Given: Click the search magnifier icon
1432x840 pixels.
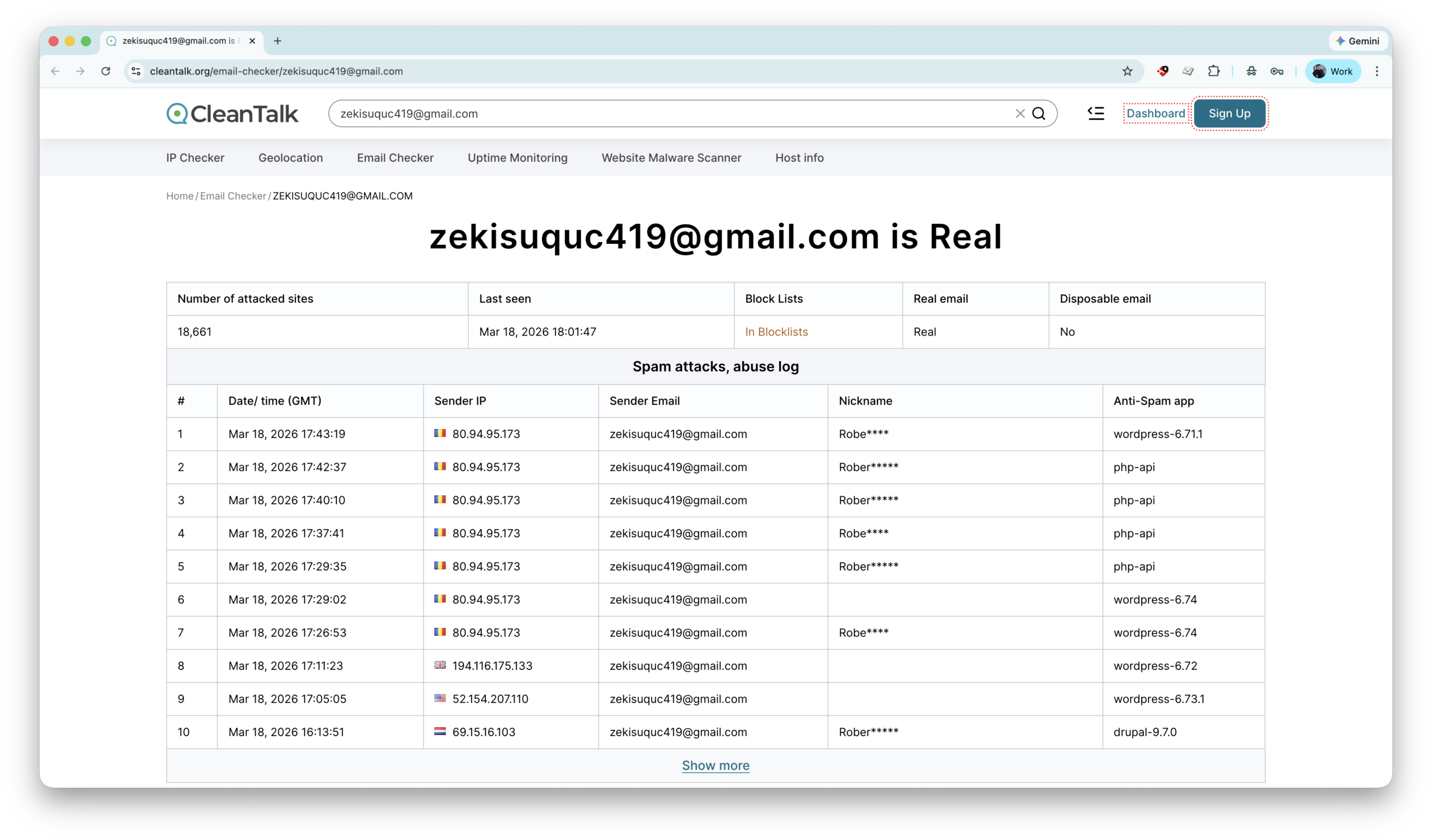Looking at the screenshot, I should [1039, 113].
